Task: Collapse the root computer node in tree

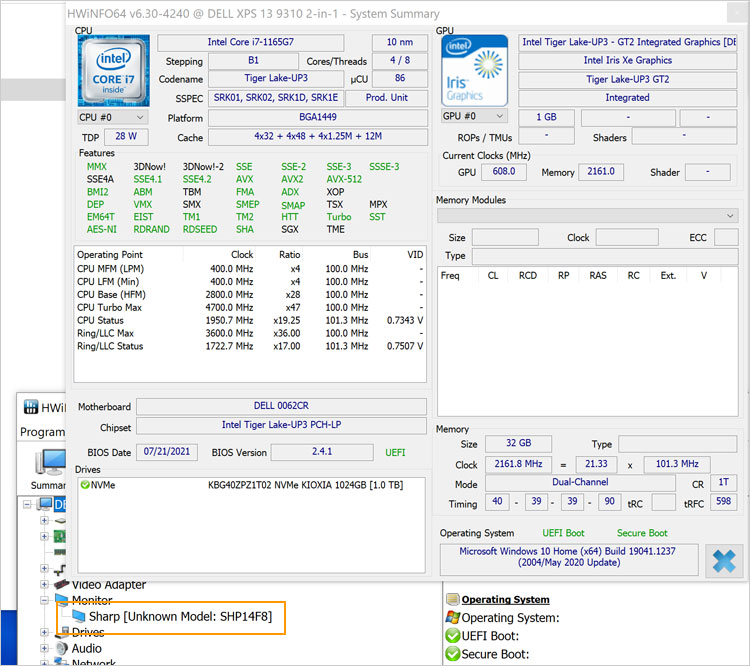Action: click(27, 504)
